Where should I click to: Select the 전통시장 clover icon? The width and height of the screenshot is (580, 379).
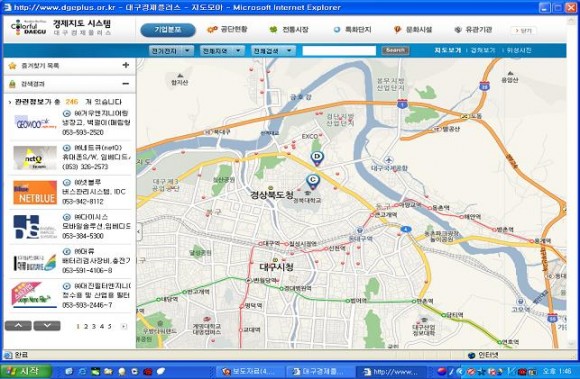point(273,30)
